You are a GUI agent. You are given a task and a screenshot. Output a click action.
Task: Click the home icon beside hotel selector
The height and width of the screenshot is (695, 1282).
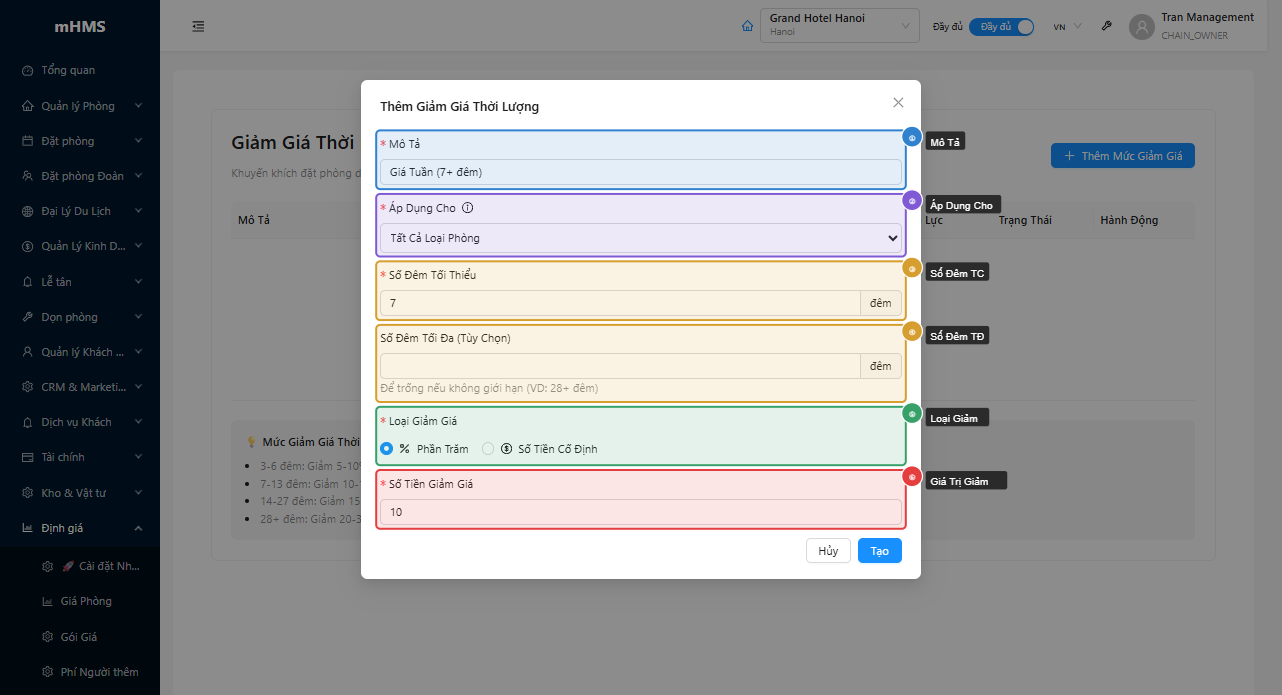pos(747,27)
